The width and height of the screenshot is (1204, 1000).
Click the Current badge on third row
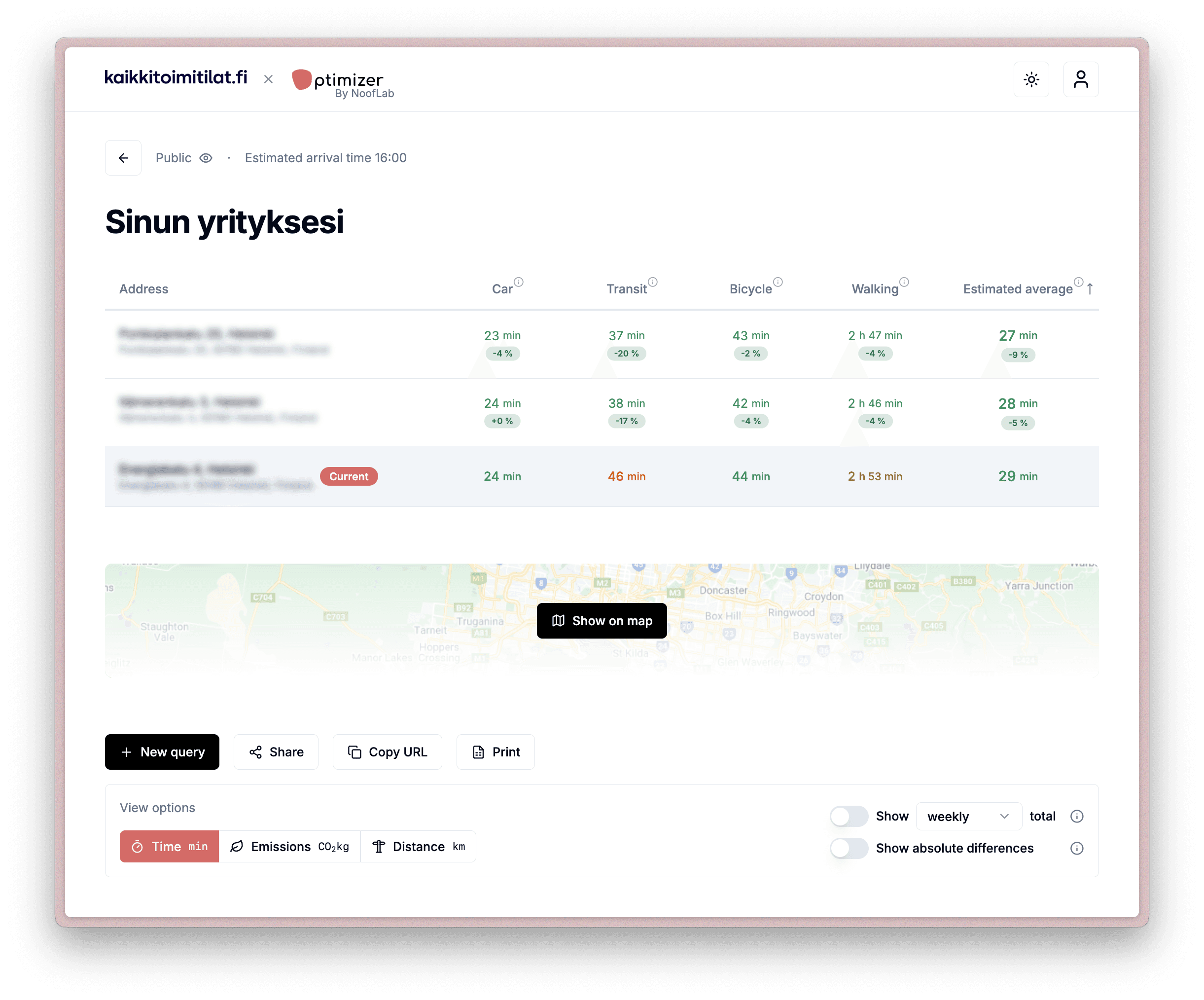click(x=349, y=476)
